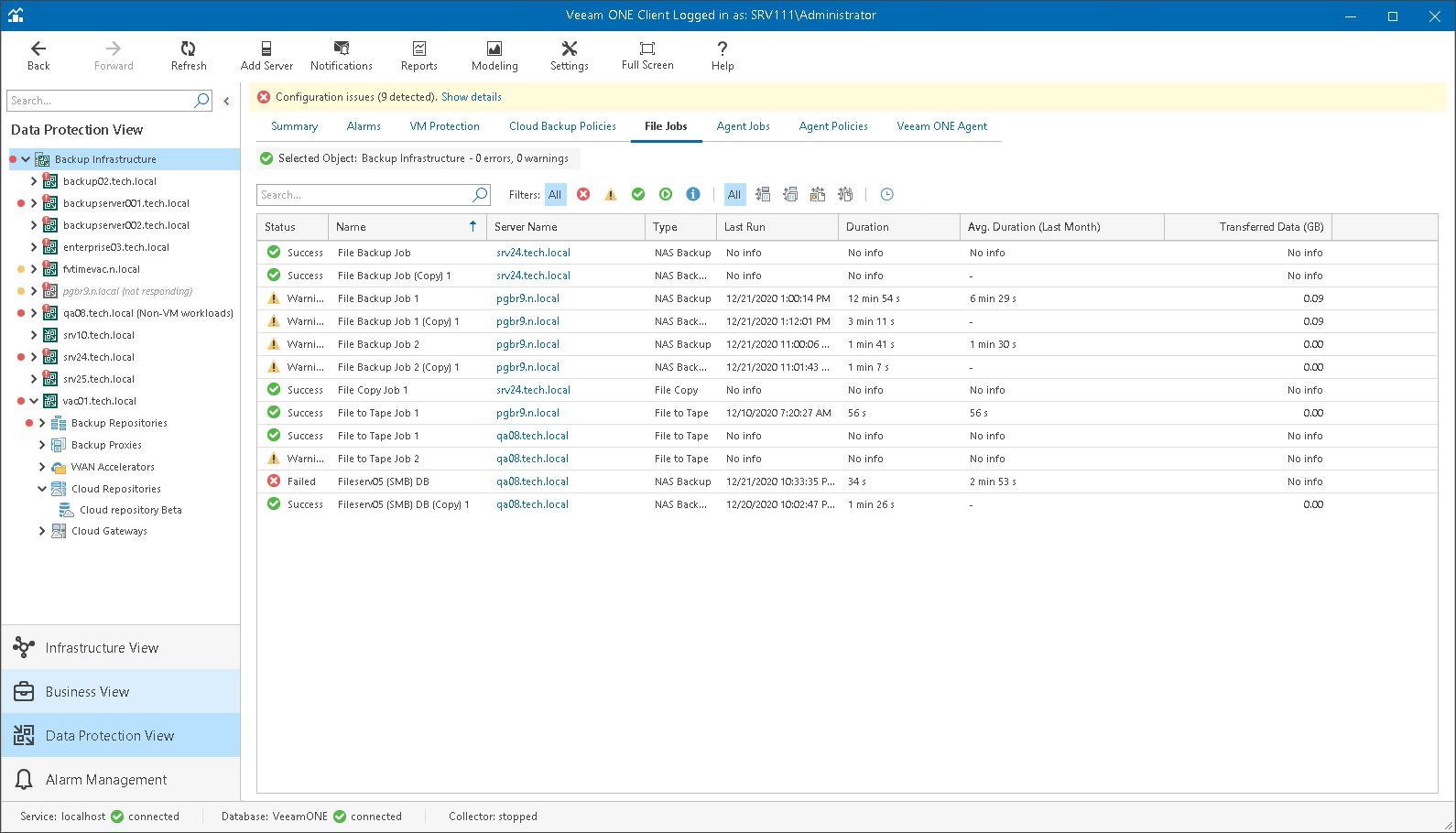The image size is (1456, 833).
Task: Open the Add Server wizard
Action: click(x=266, y=55)
